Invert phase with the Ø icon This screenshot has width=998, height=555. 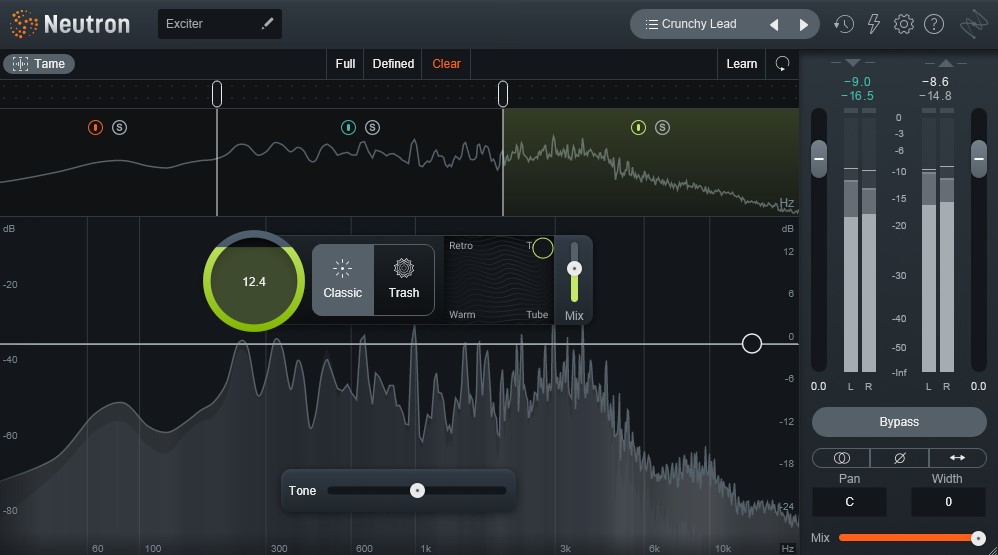coord(899,458)
